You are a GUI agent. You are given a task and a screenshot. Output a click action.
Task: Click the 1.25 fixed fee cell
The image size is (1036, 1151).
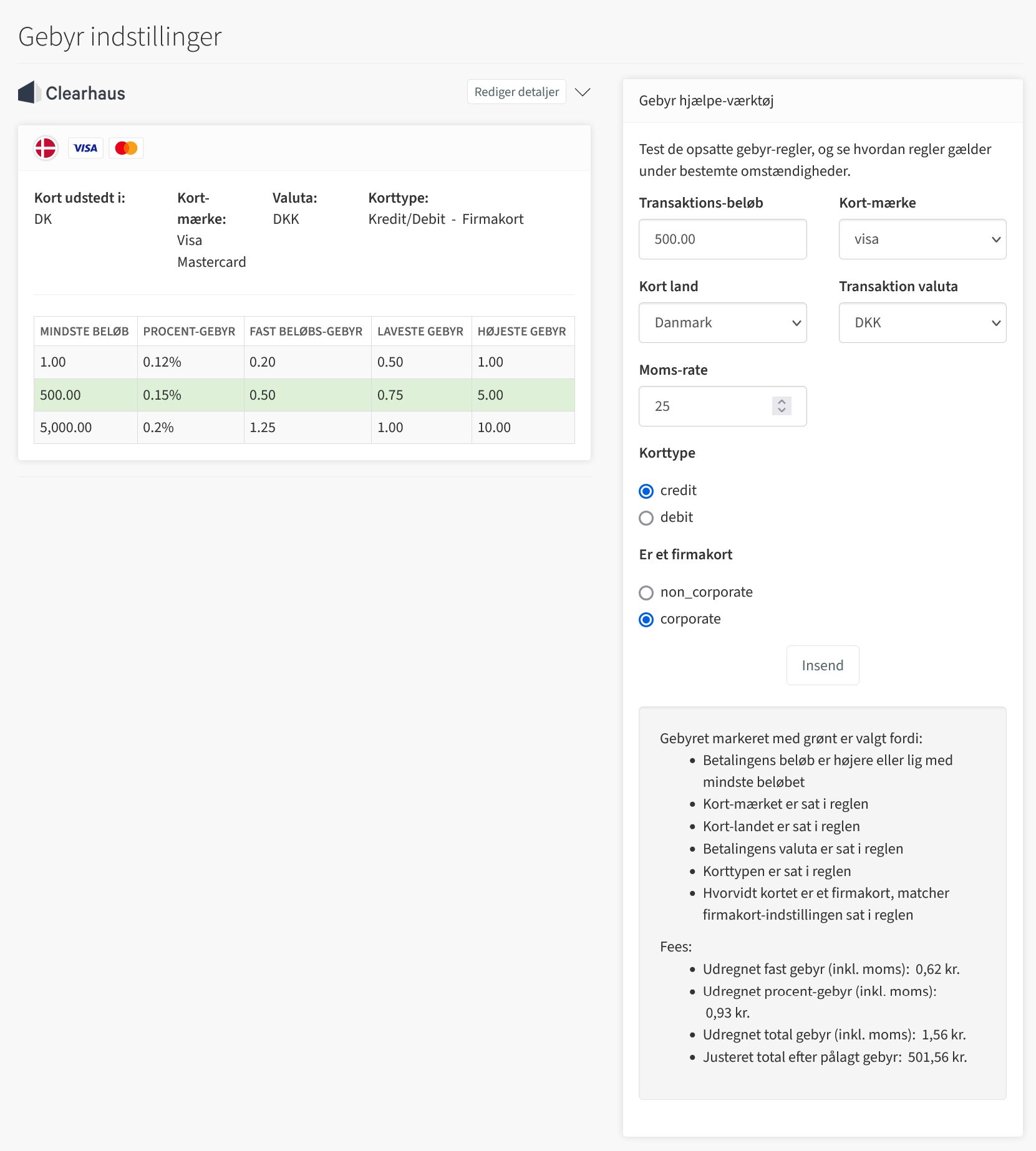point(307,427)
